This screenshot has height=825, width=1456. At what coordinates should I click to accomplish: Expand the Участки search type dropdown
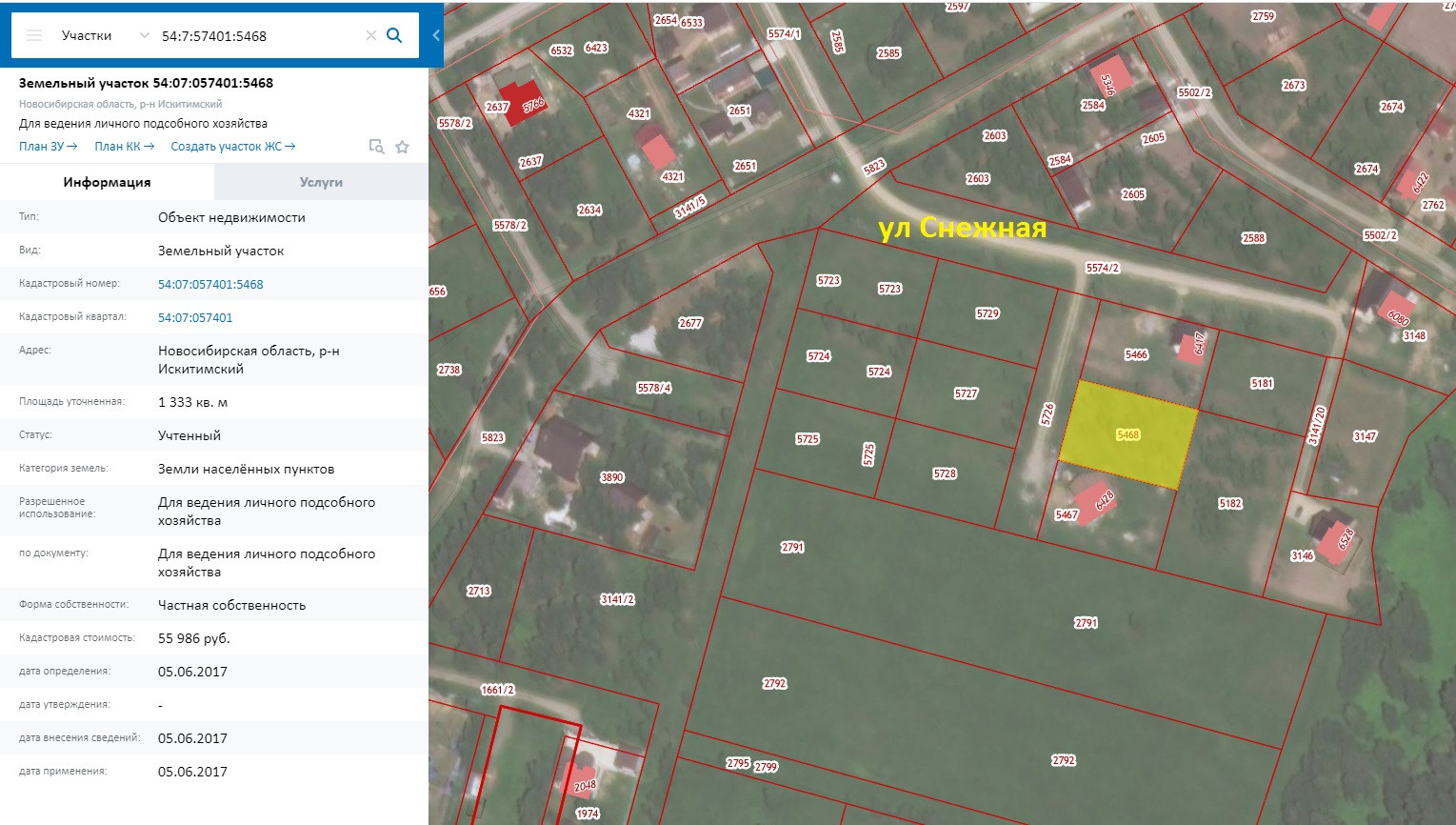[145, 35]
